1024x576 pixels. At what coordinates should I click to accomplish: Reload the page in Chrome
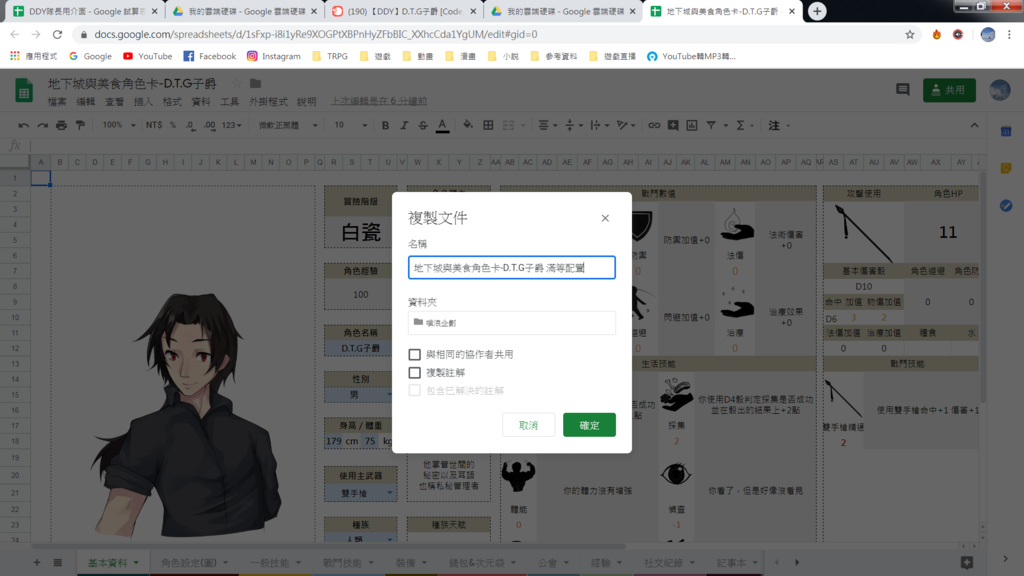coord(57,35)
